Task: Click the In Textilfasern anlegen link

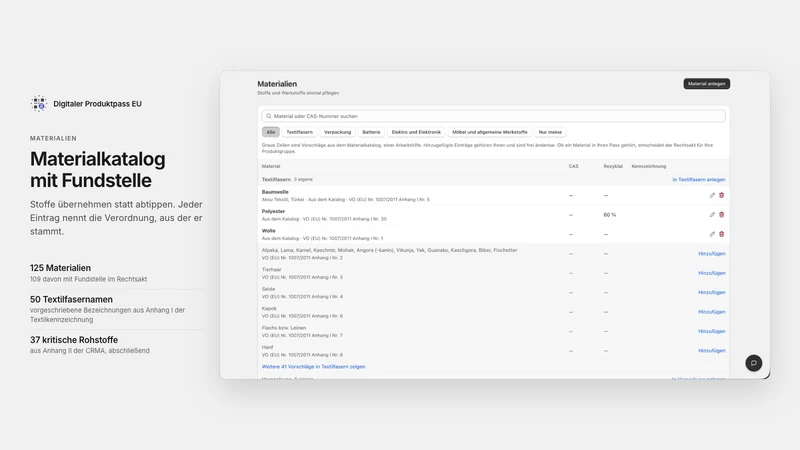Action: (698, 180)
